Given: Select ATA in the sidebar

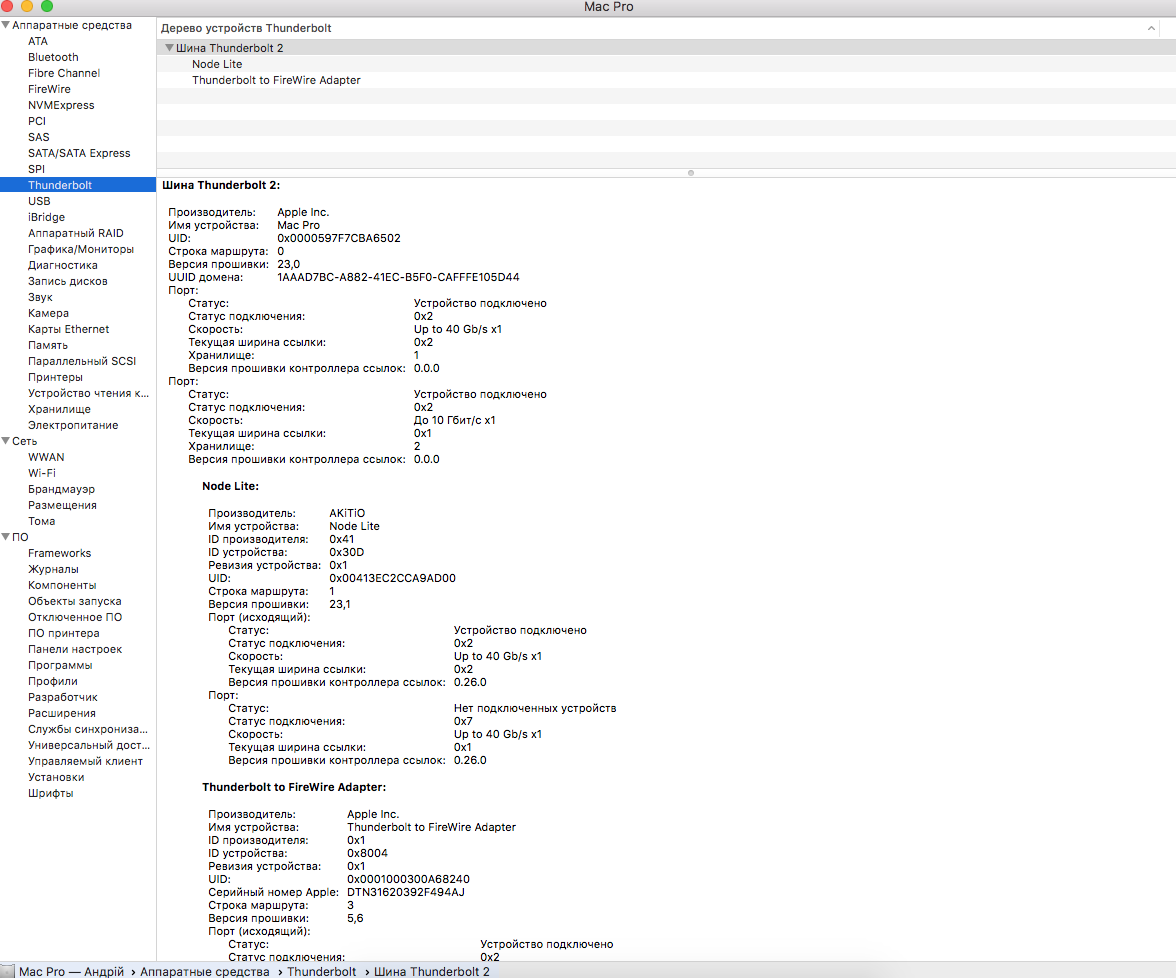Looking at the screenshot, I should point(38,41).
